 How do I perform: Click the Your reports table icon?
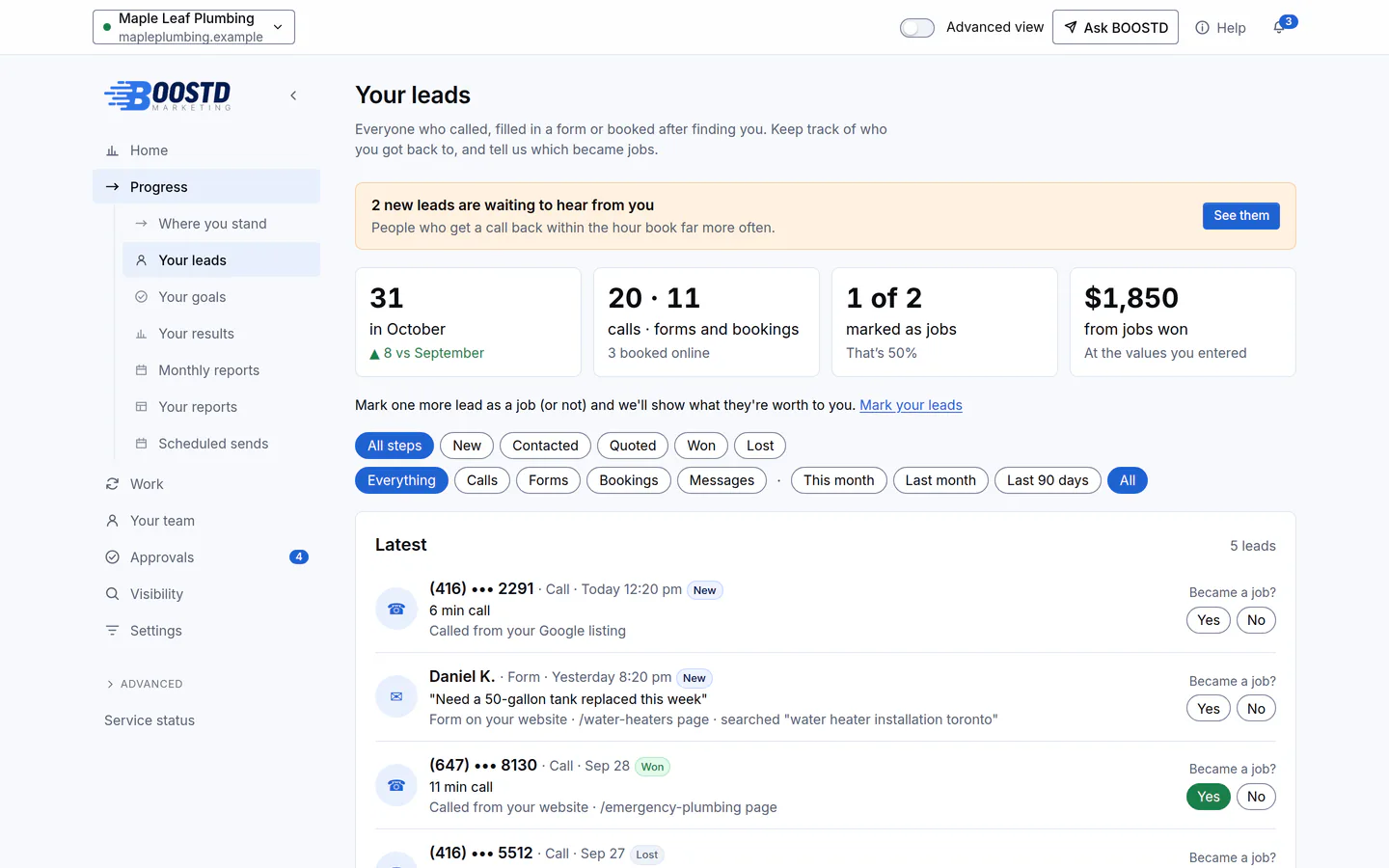click(x=141, y=407)
